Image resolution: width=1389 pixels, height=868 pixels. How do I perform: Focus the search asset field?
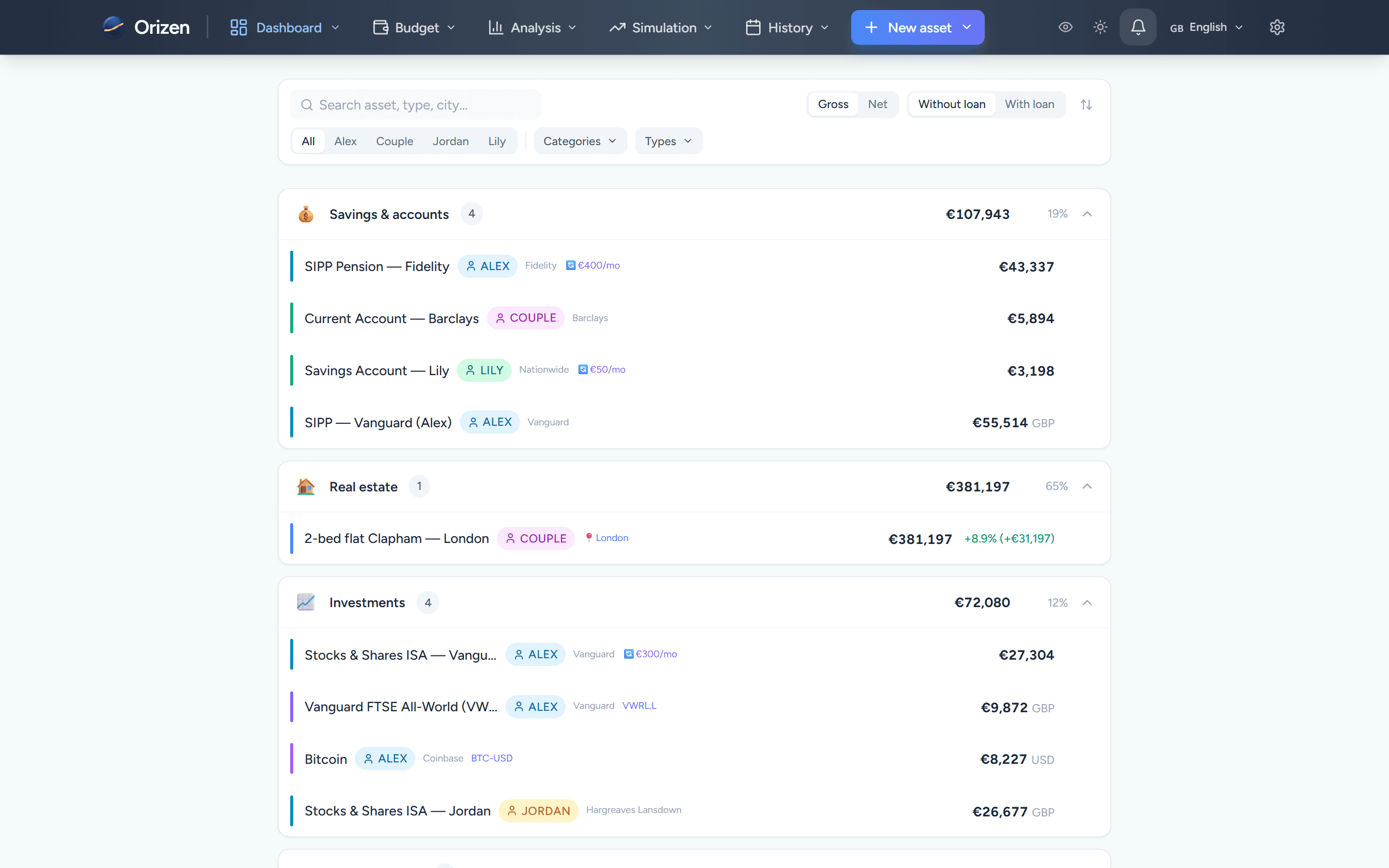[x=416, y=105]
